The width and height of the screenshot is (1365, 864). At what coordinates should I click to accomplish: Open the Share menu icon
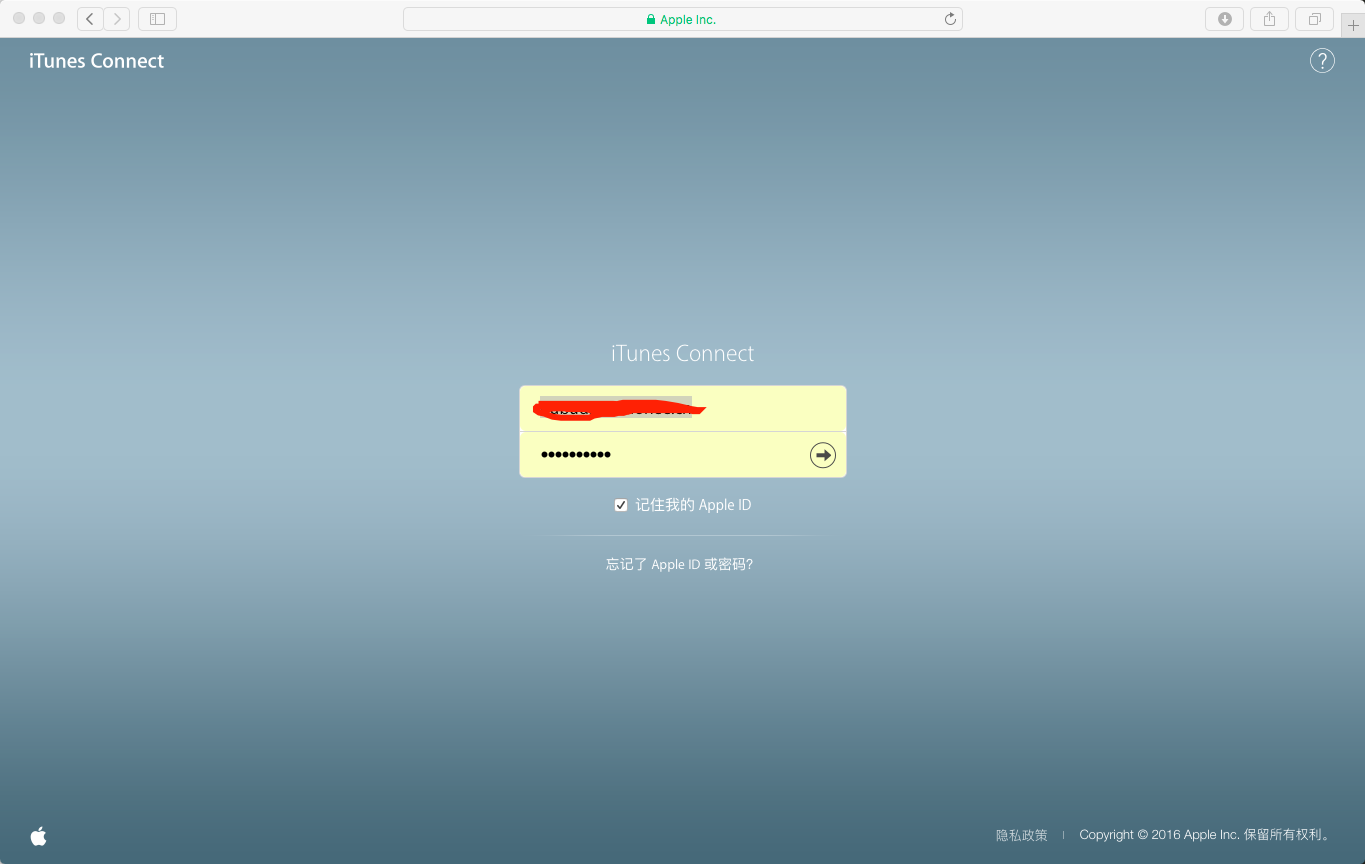(1269, 19)
